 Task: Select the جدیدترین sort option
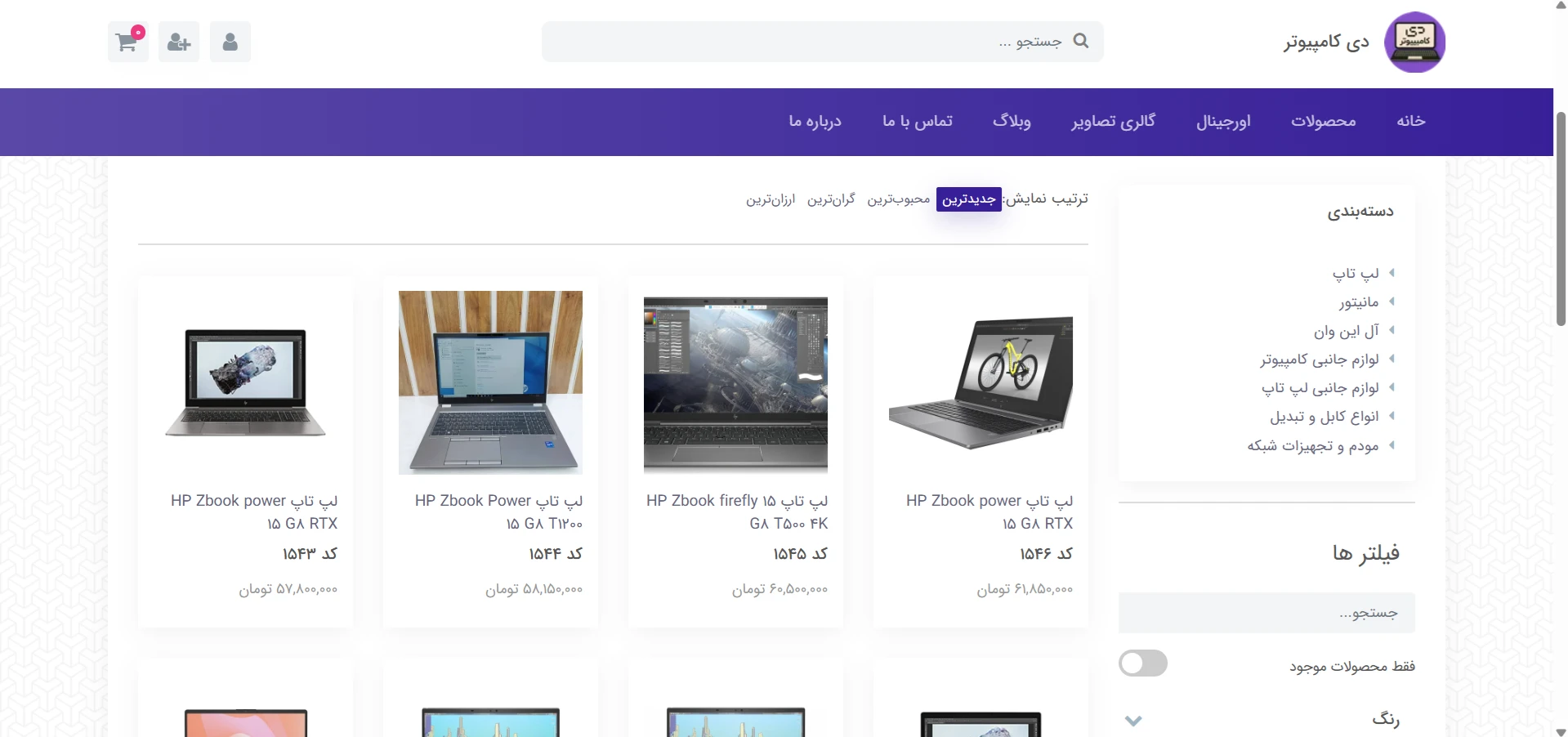(x=969, y=199)
